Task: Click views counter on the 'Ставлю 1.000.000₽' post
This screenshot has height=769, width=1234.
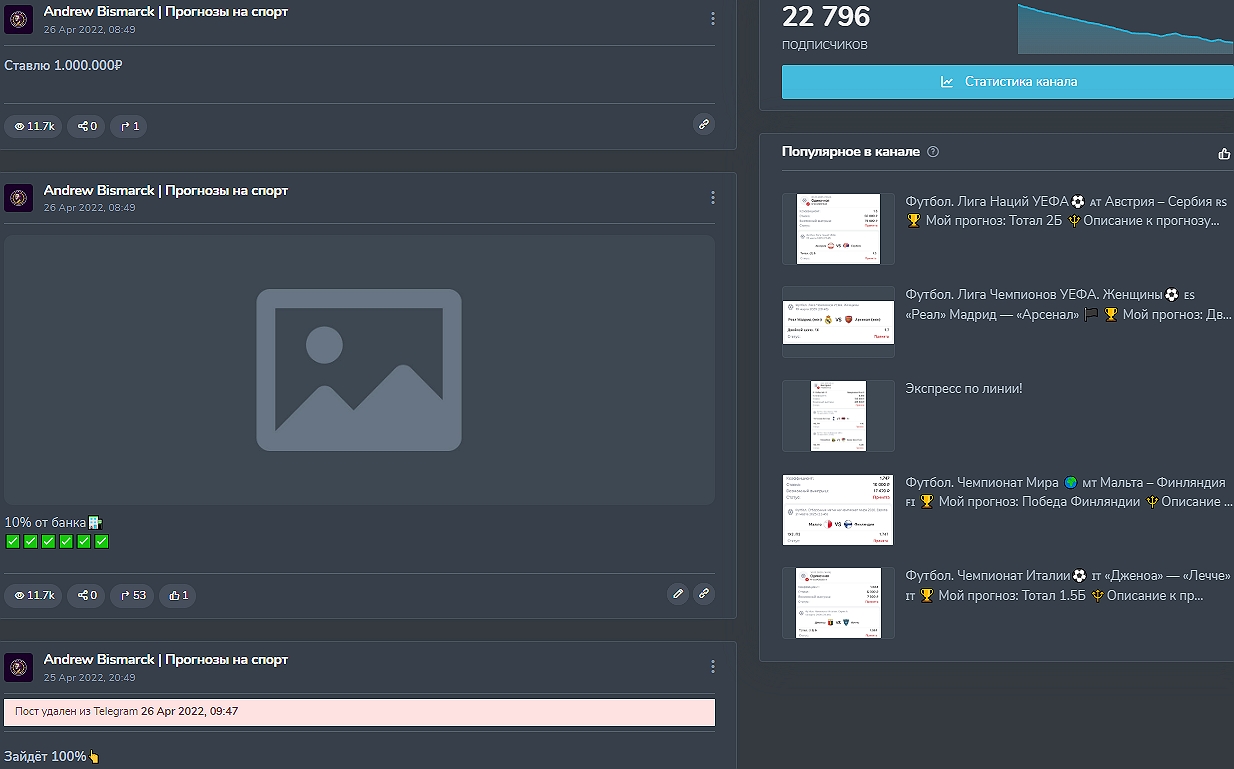Action: click(x=33, y=126)
